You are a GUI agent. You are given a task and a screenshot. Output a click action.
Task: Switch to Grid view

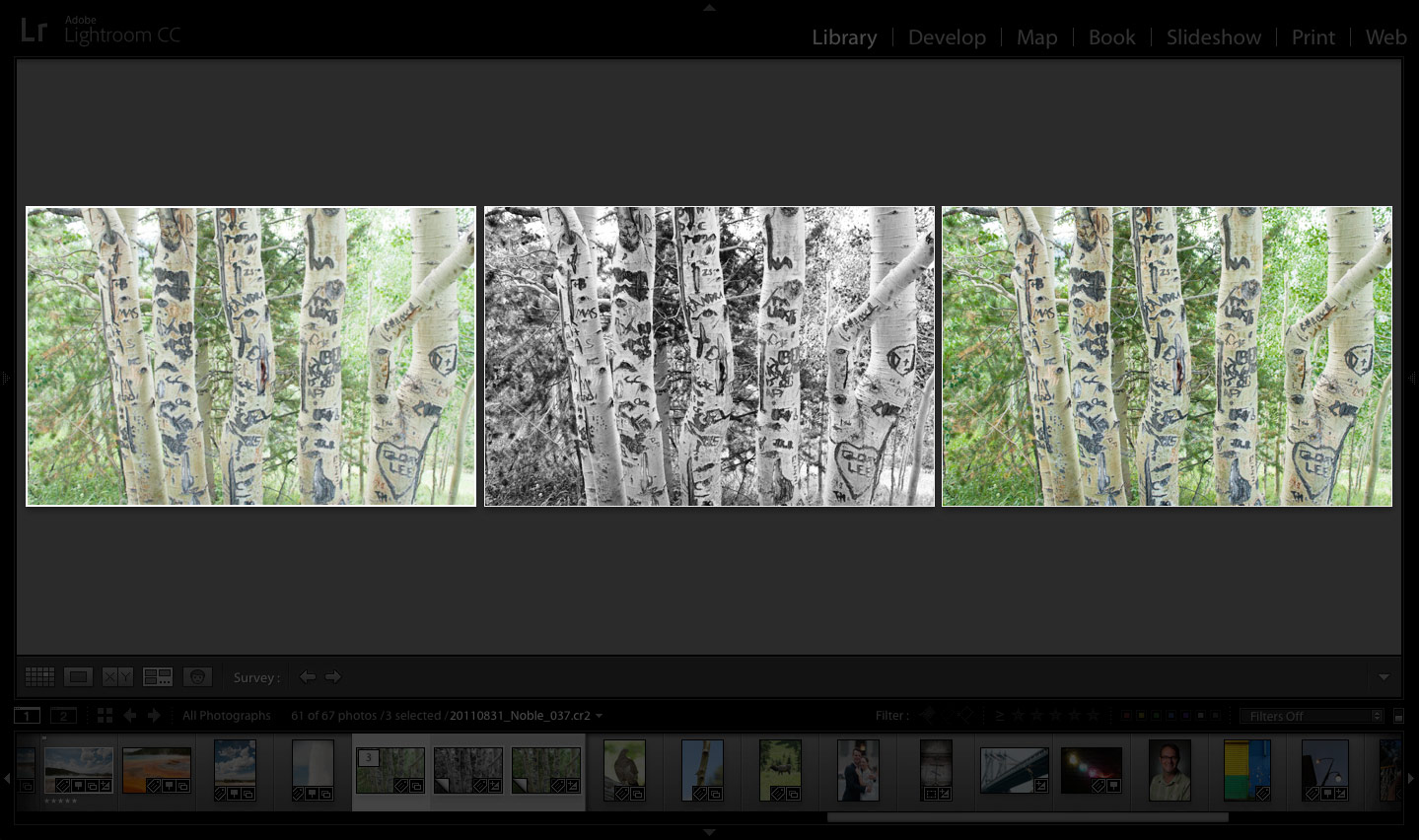[39, 676]
